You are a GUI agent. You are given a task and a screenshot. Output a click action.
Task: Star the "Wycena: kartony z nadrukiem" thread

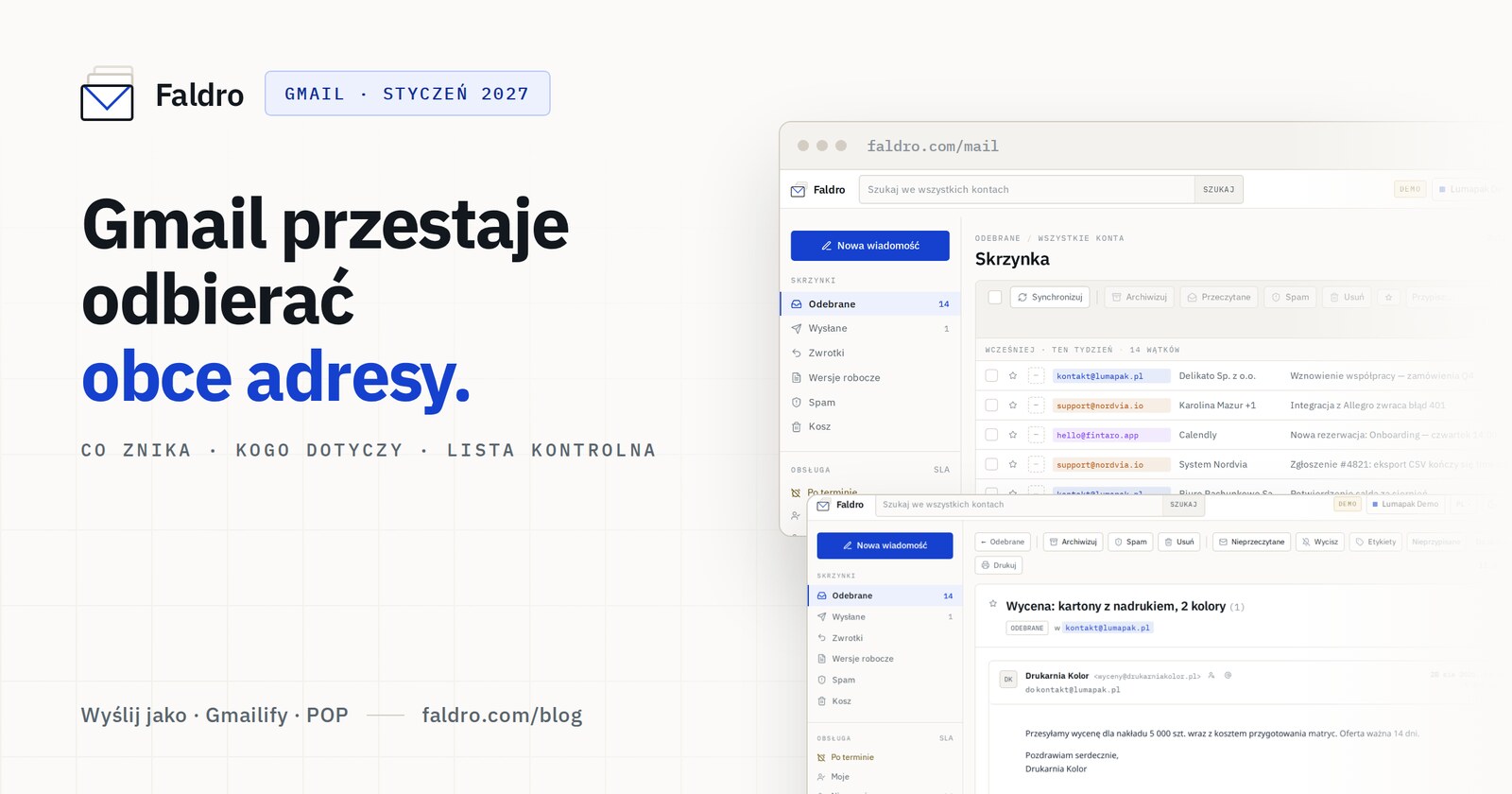pos(992,603)
